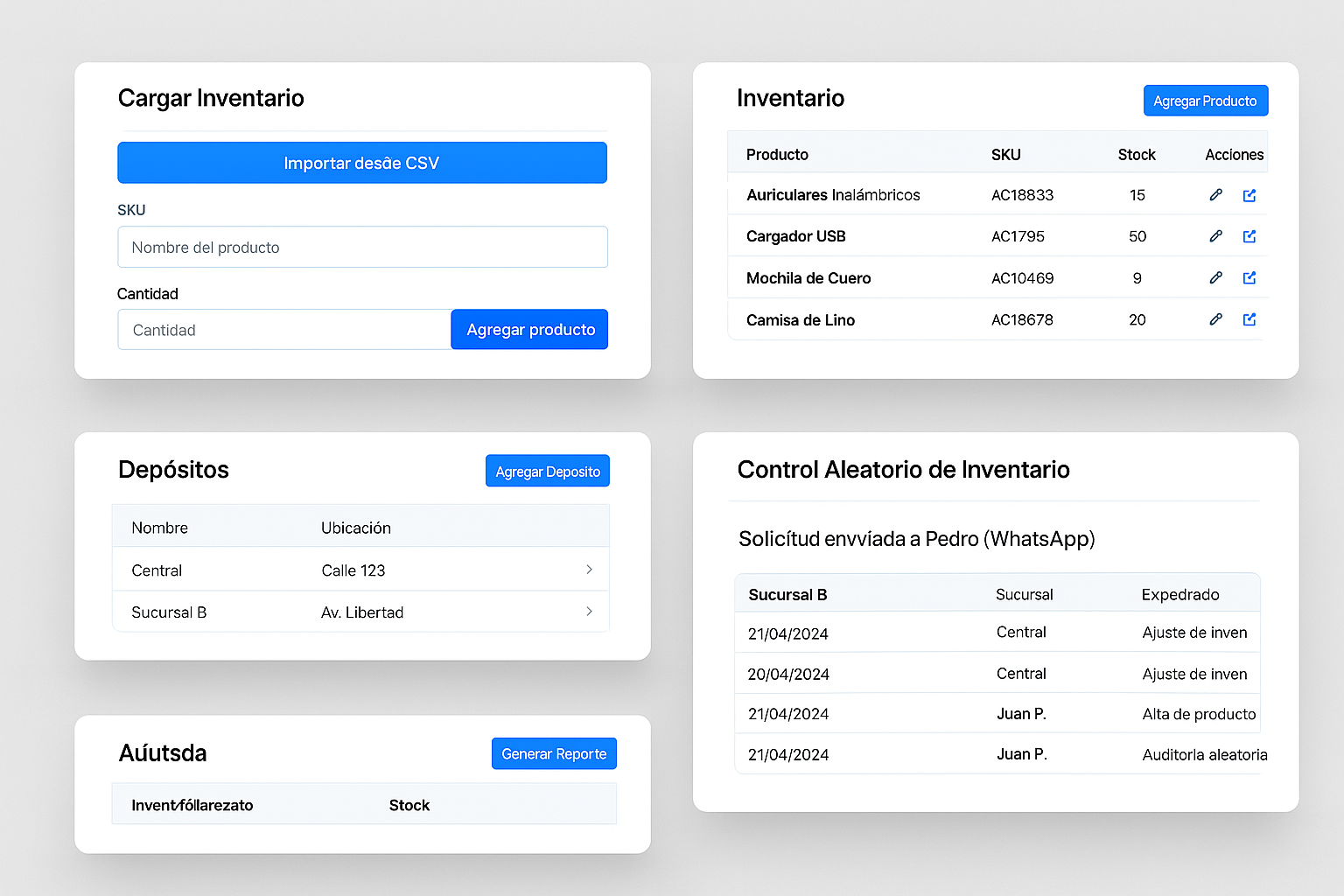Viewport: 1344px width, 896px height.
Task: Open Cargador USB via export icon
Action: [1249, 236]
